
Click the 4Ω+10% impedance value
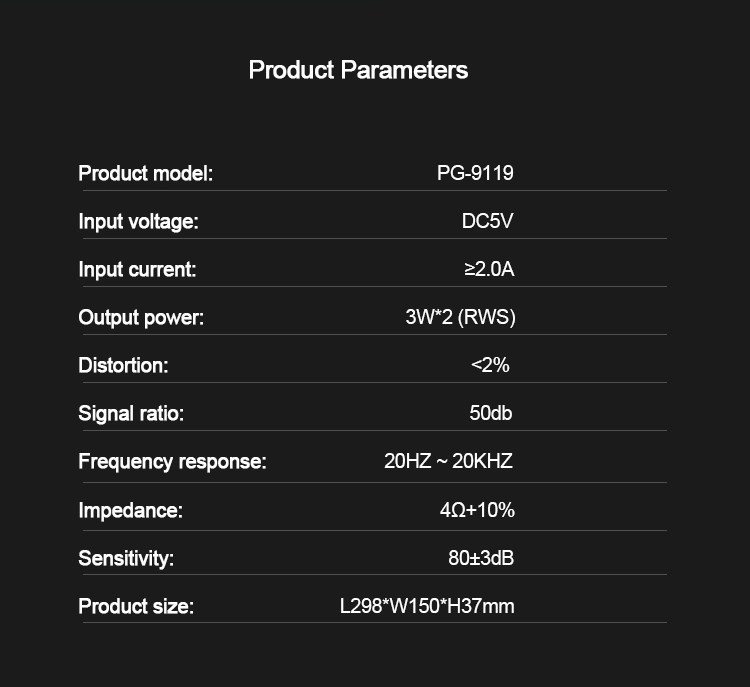[x=477, y=510]
